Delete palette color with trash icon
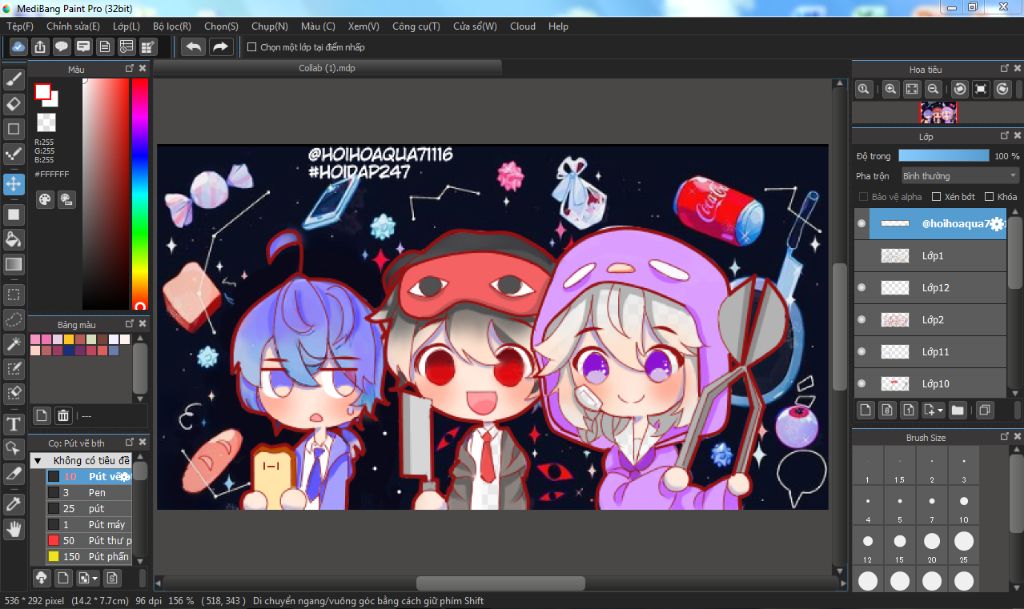This screenshot has height=609, width=1024. pyautogui.click(x=63, y=415)
